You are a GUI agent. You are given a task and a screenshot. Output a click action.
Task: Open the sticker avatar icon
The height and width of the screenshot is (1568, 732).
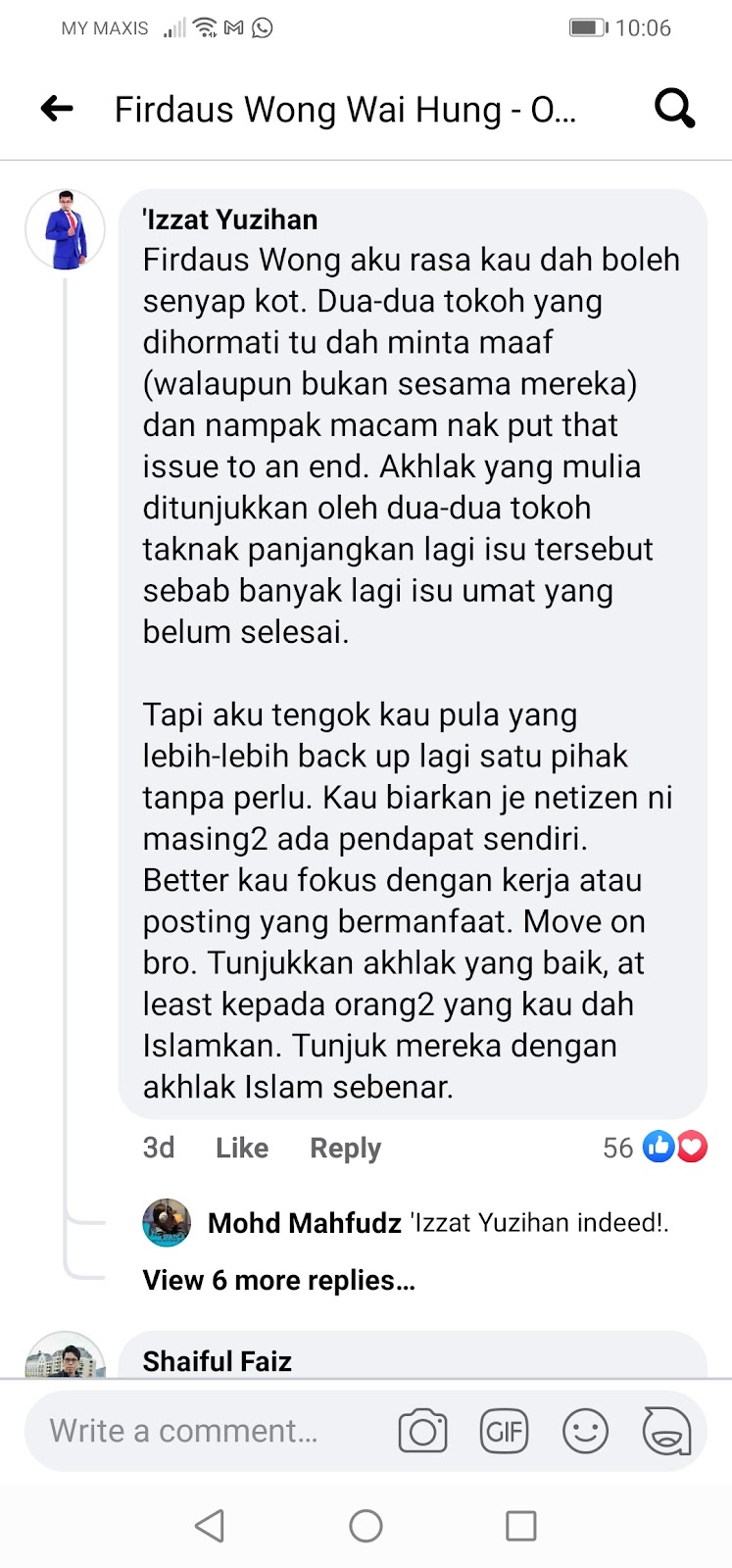click(x=666, y=1432)
